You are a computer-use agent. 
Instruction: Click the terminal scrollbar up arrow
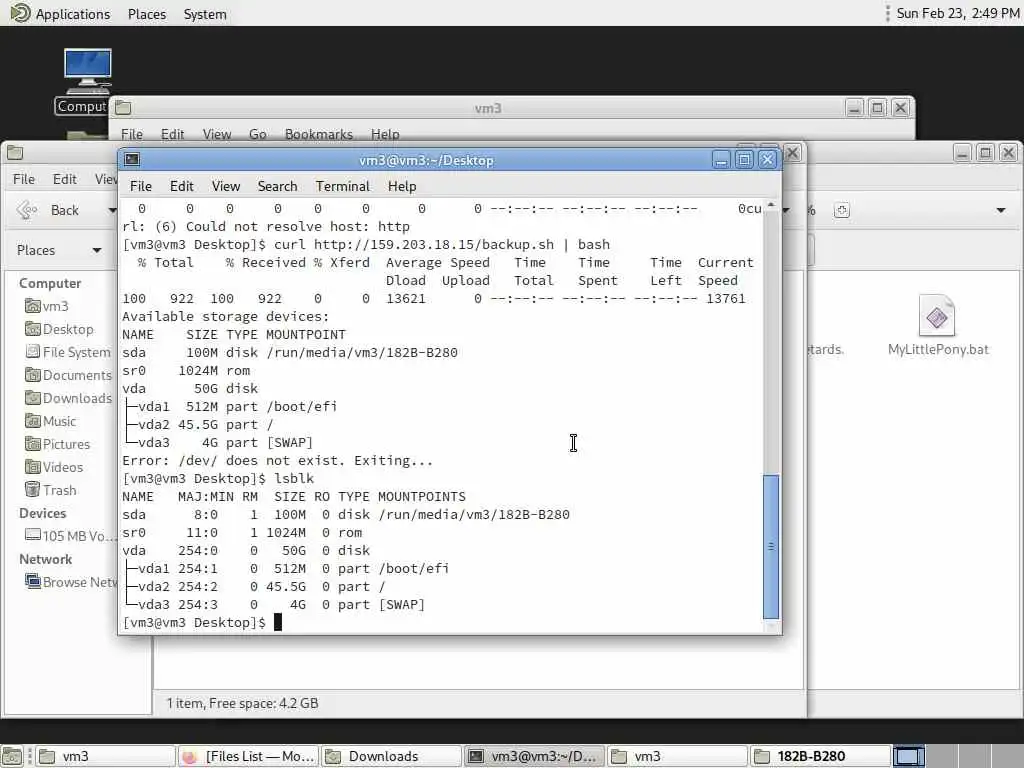tap(771, 205)
